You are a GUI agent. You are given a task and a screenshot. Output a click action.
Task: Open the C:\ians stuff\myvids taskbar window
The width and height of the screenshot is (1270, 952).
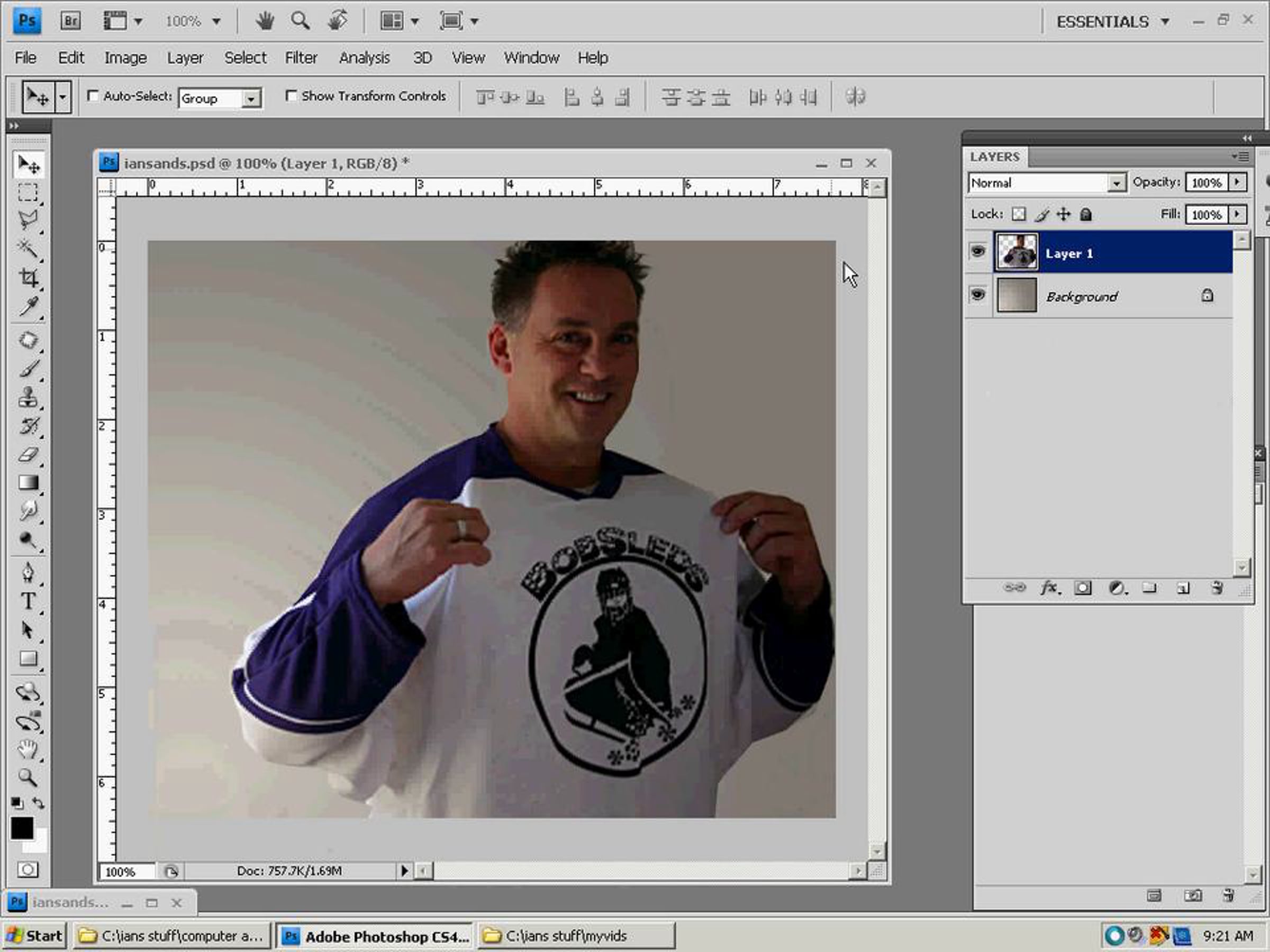tap(576, 936)
